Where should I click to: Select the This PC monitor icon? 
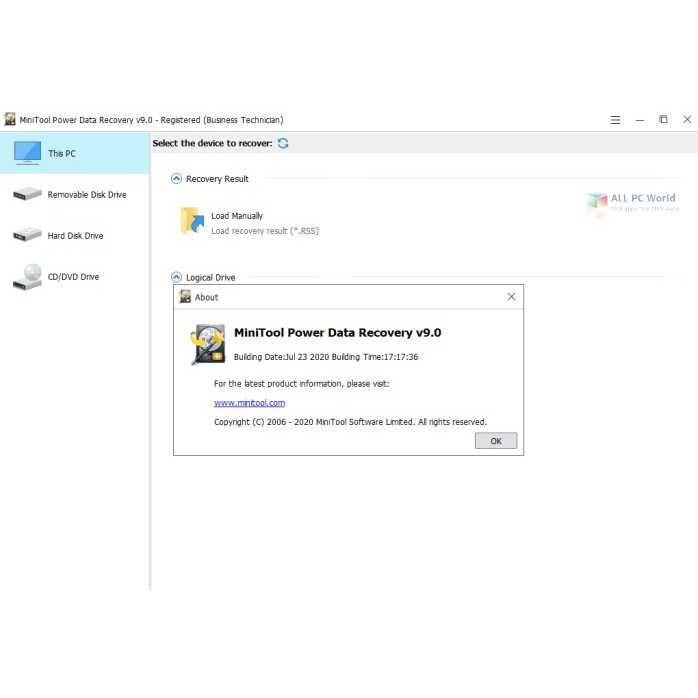26,153
